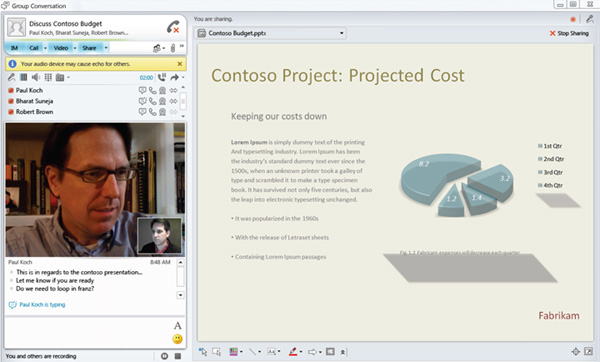Open text font formatting letter A icon
600x362 pixels.
[x=177, y=326]
